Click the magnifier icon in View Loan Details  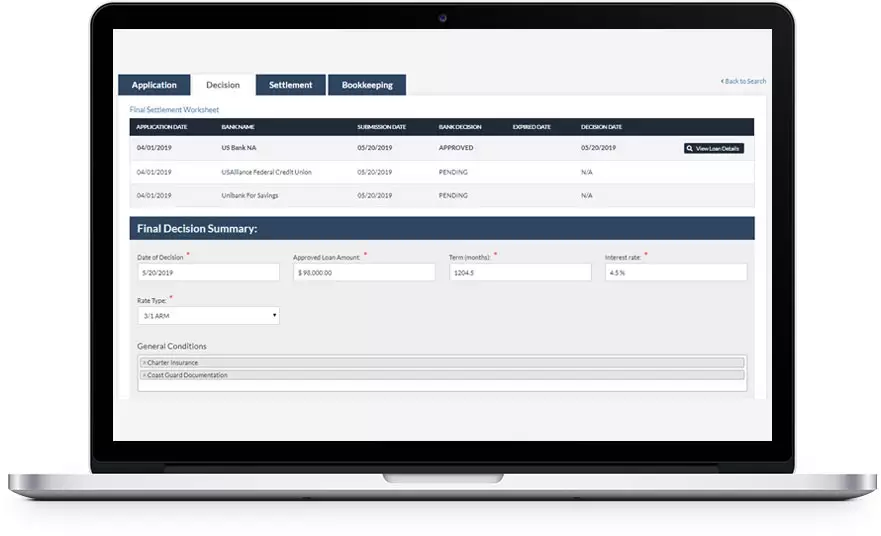(689, 148)
